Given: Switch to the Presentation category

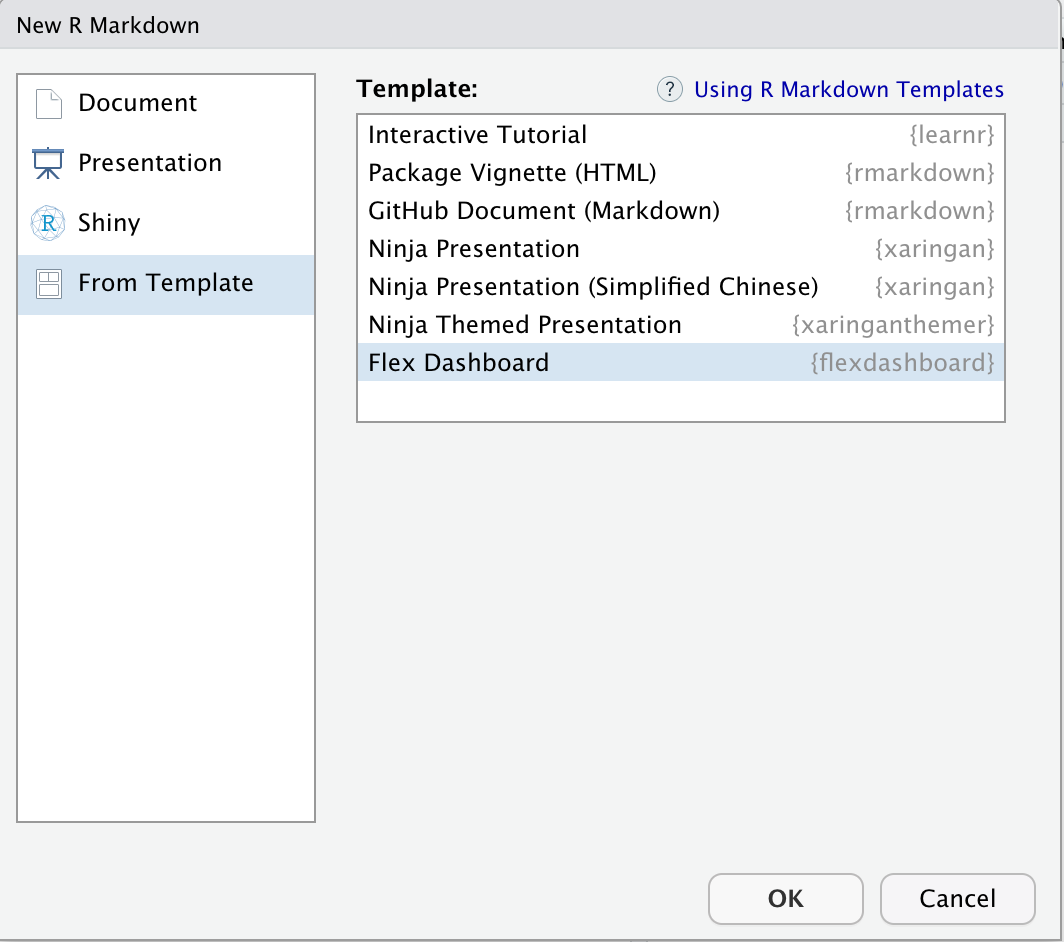Looking at the screenshot, I should (x=150, y=163).
